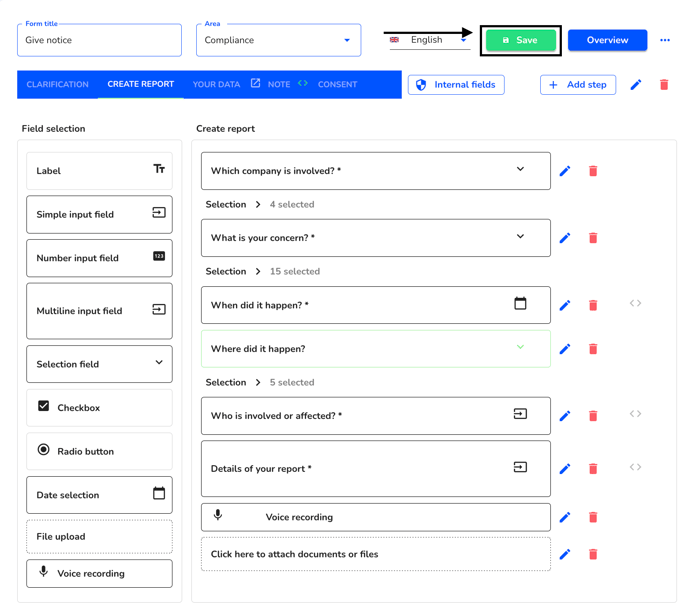
Task: Open the Note tab
Action: click(279, 84)
